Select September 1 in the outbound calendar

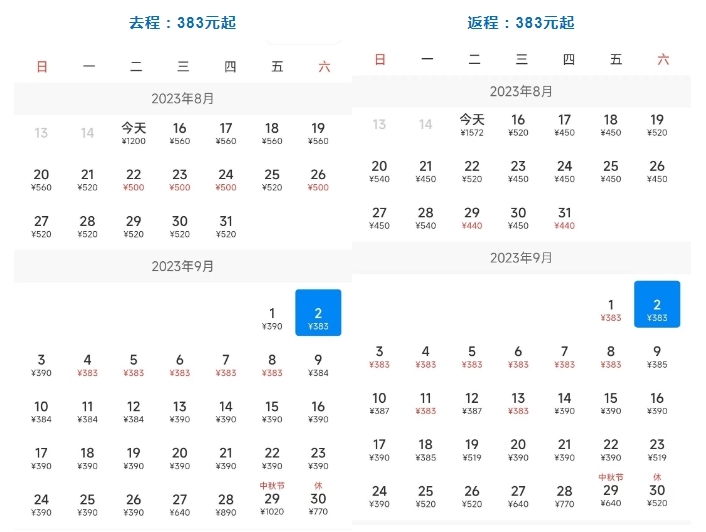pos(272,319)
